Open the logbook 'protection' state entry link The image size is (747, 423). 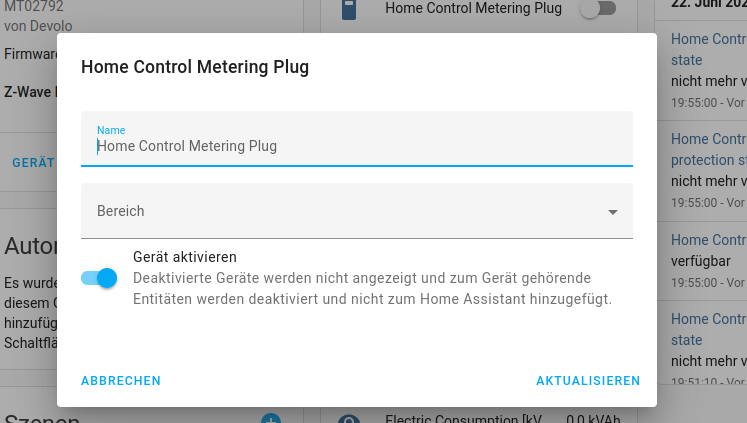(708, 149)
